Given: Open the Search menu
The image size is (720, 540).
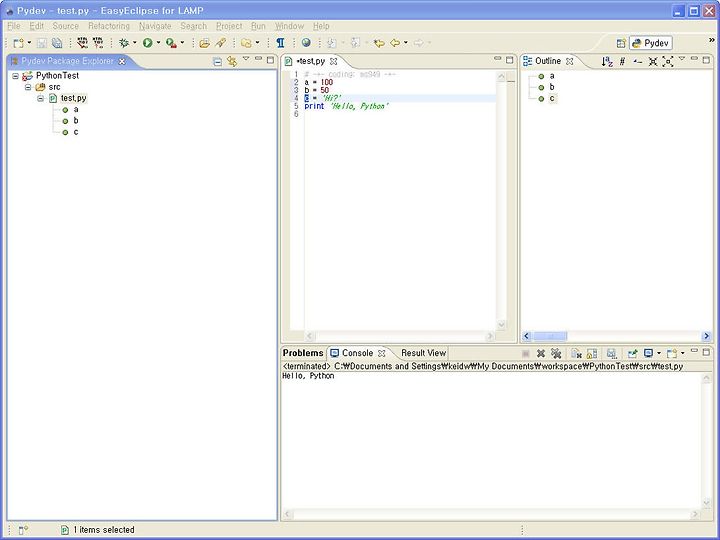Looking at the screenshot, I should point(194,26).
